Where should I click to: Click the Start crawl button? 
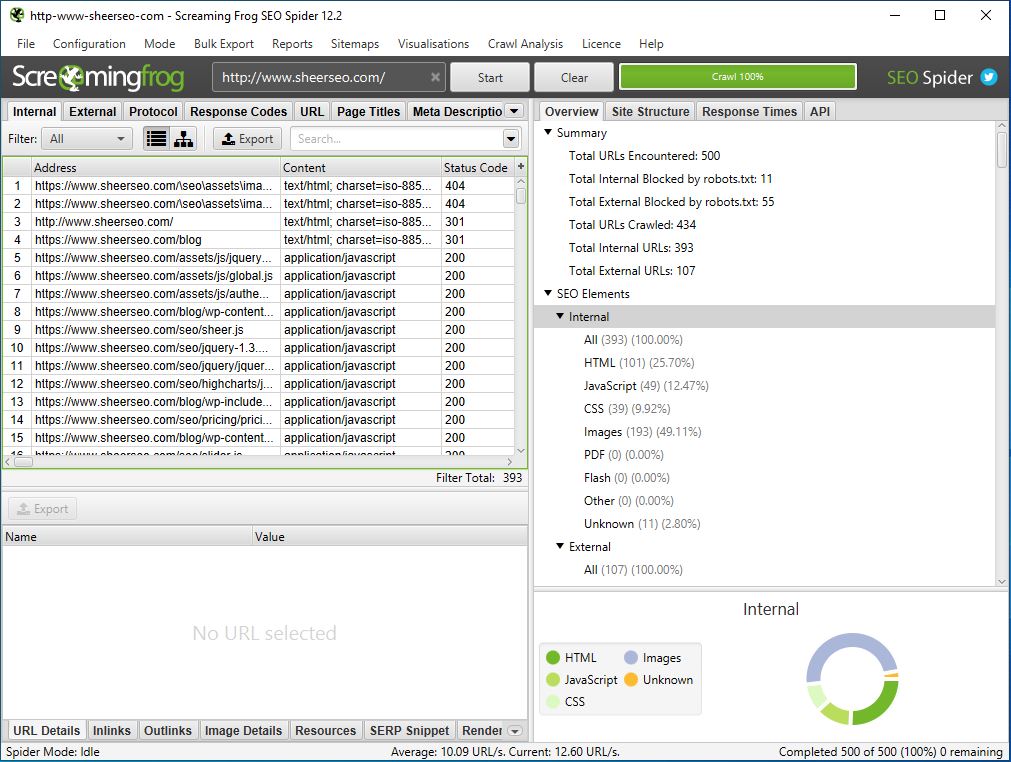point(490,77)
